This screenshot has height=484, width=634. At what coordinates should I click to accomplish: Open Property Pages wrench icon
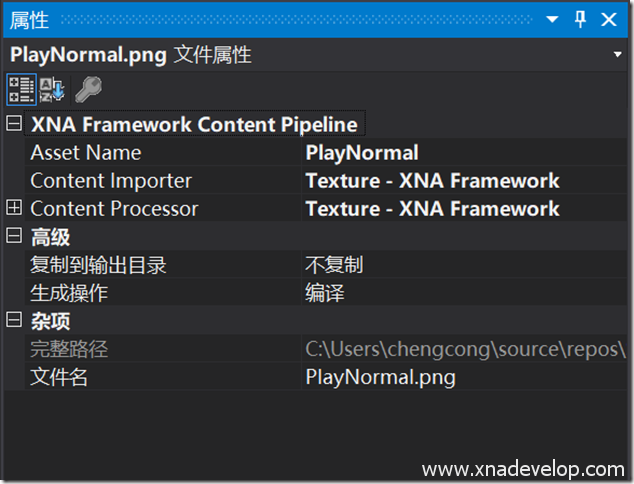(x=87, y=88)
